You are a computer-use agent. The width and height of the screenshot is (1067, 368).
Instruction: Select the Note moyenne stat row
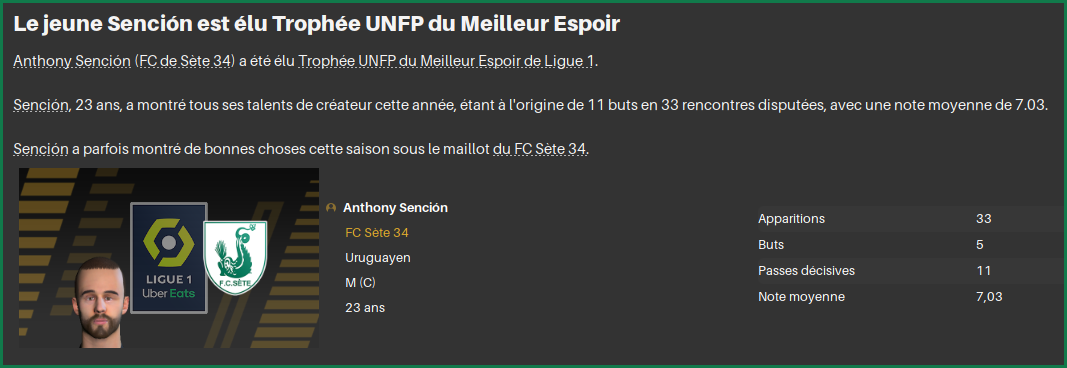908,297
